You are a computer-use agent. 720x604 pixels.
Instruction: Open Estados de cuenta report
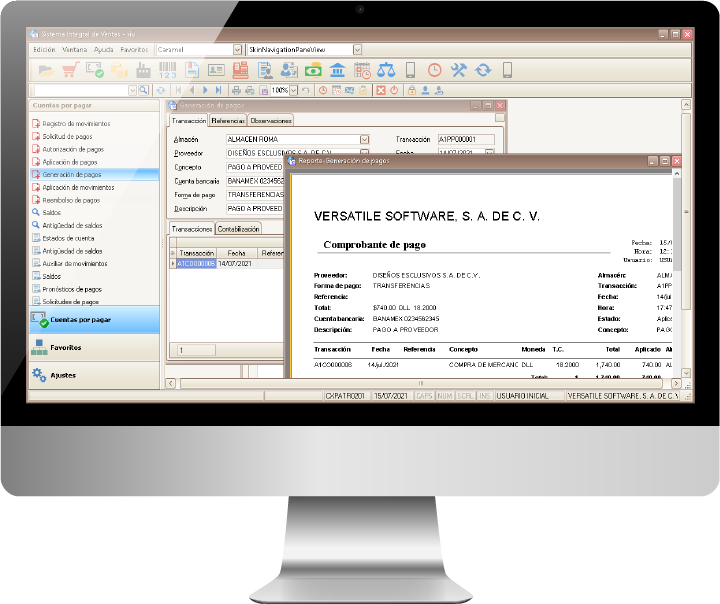click(x=63, y=238)
